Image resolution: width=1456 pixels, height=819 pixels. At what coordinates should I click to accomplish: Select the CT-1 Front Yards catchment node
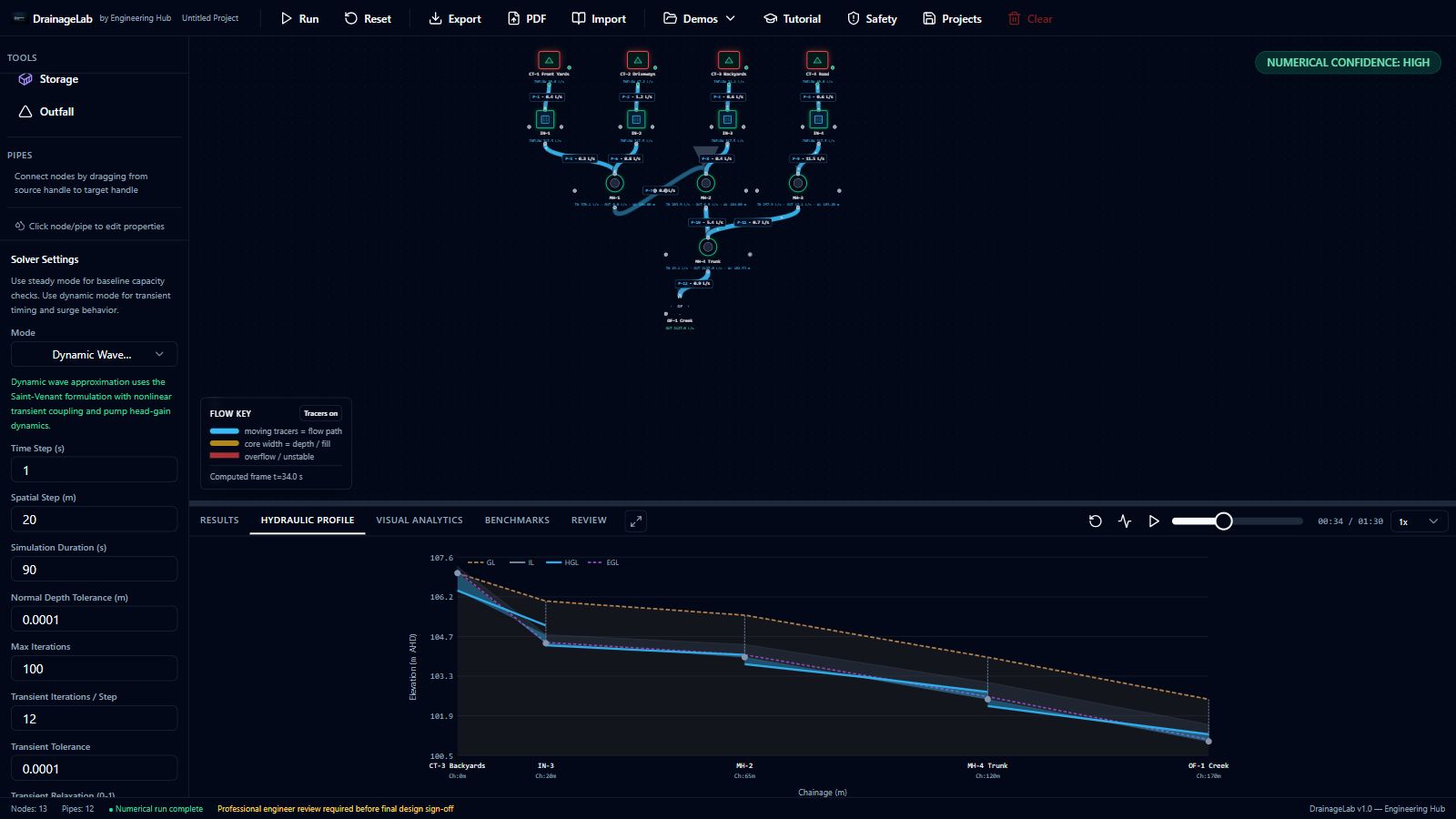549,60
